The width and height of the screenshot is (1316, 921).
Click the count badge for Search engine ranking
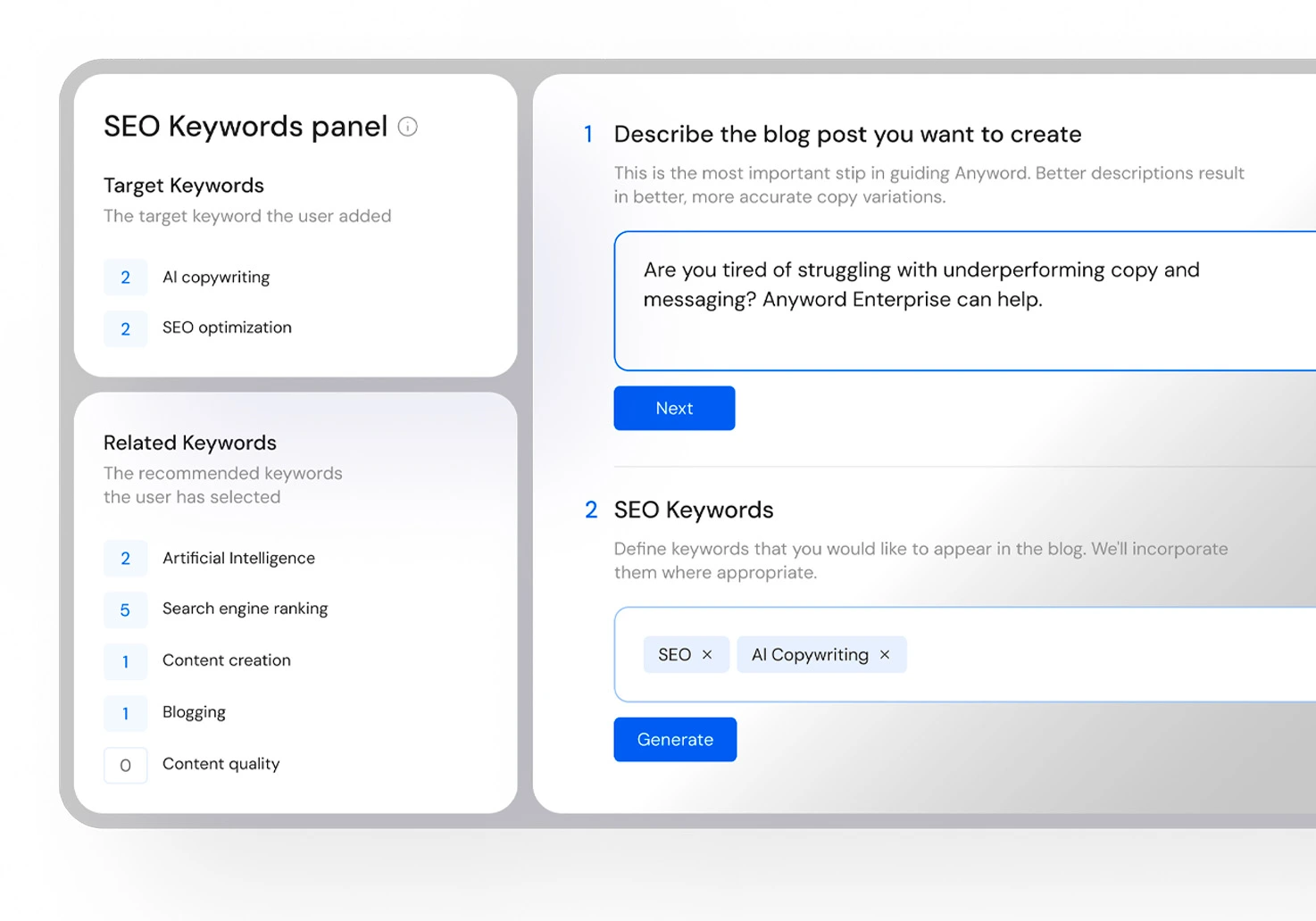click(x=125, y=610)
